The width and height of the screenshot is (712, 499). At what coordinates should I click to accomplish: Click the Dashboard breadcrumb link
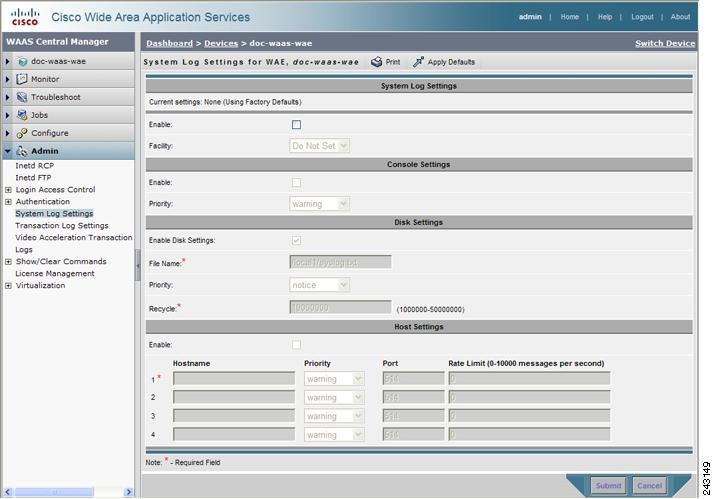(x=169, y=43)
